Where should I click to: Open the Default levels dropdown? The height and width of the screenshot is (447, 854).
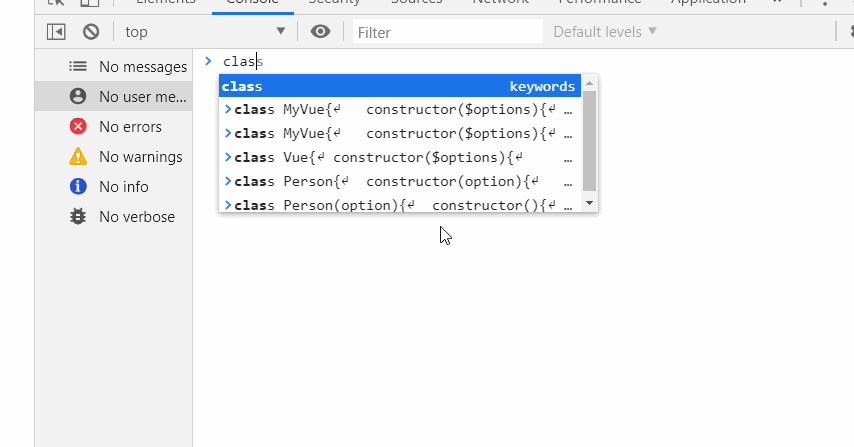click(605, 32)
